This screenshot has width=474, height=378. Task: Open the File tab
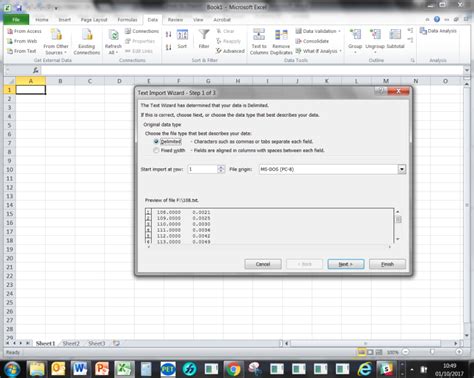tap(16, 20)
